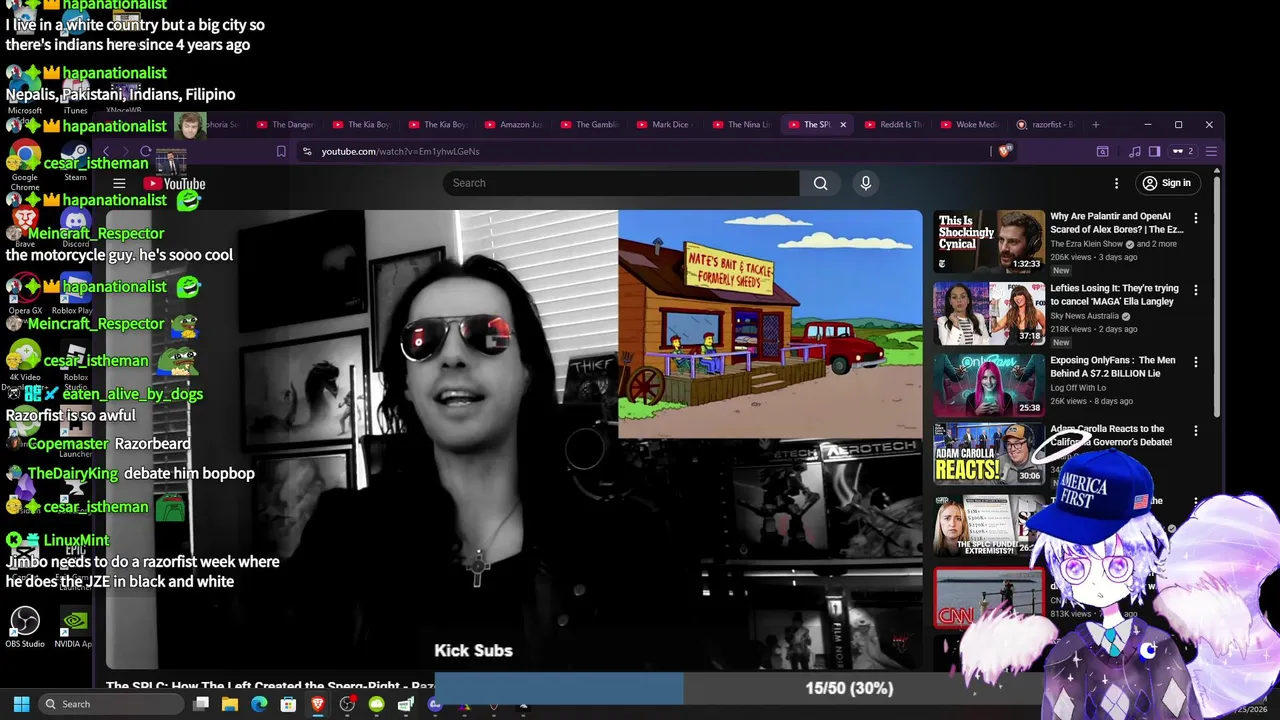Select the OBS Studio desktop icon
This screenshot has width=1280, height=720.
pyautogui.click(x=25, y=628)
